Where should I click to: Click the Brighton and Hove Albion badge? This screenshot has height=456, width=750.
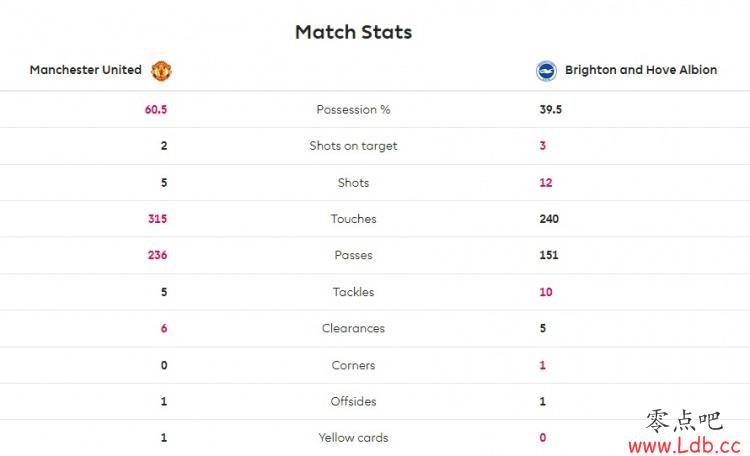click(546, 71)
